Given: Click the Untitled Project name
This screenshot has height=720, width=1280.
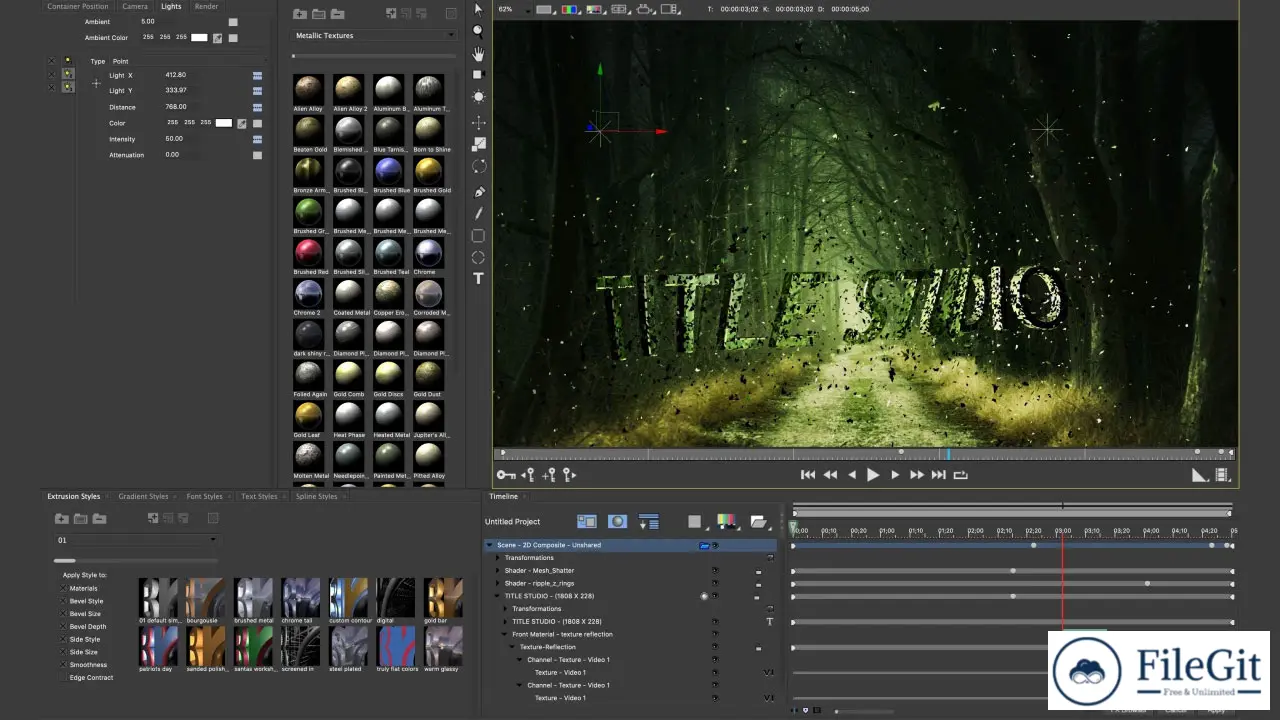Looking at the screenshot, I should 513,521.
